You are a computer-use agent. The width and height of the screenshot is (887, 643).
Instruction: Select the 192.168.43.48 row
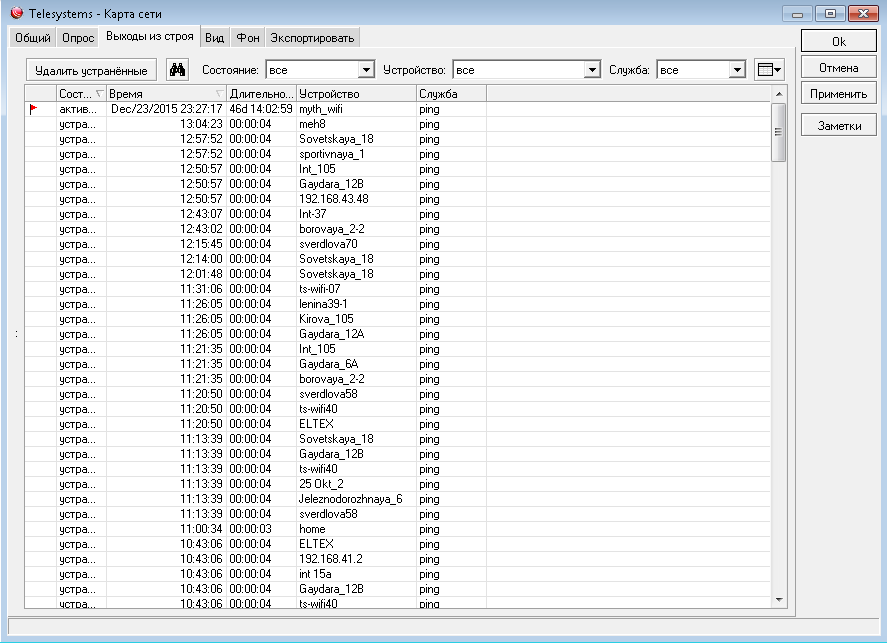(x=397, y=199)
